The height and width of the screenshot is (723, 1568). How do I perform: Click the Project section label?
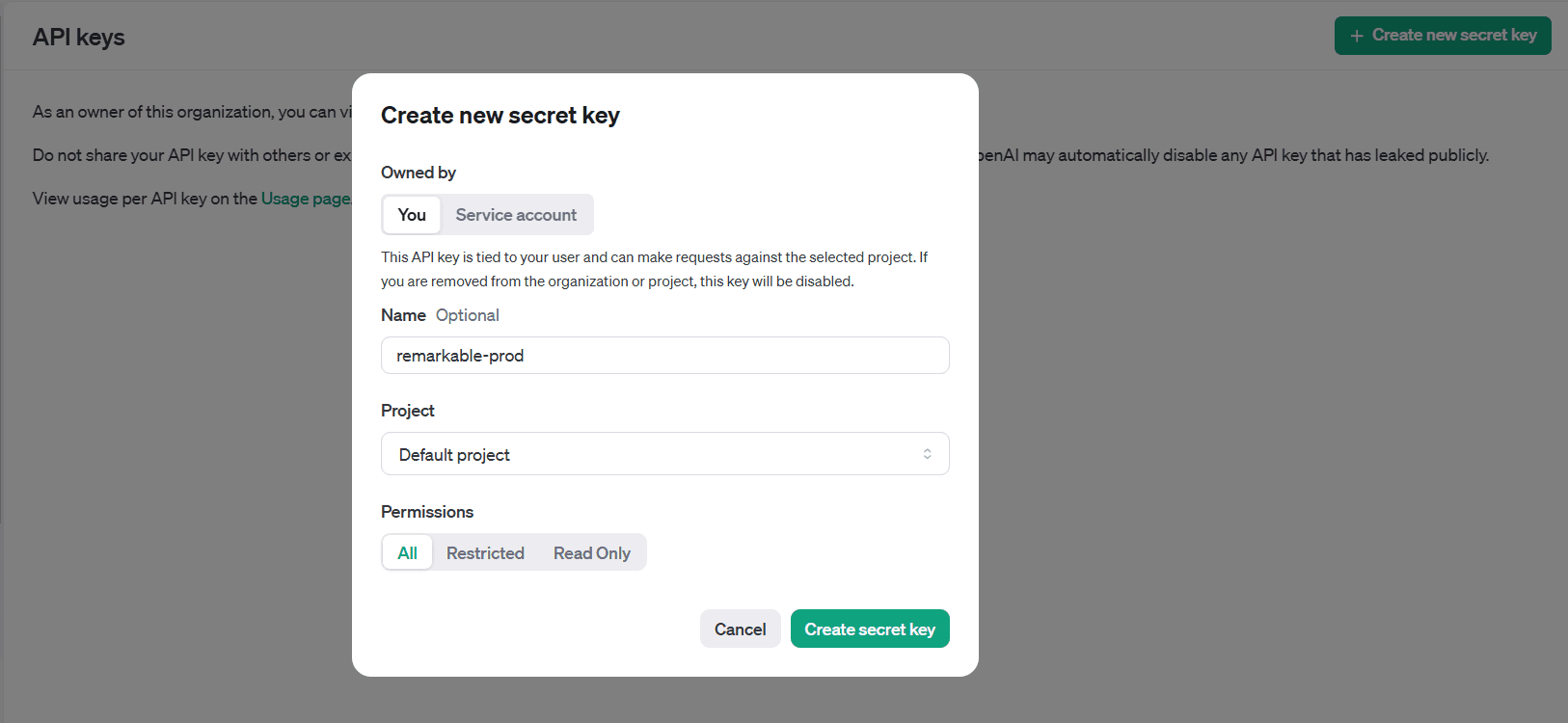click(408, 411)
